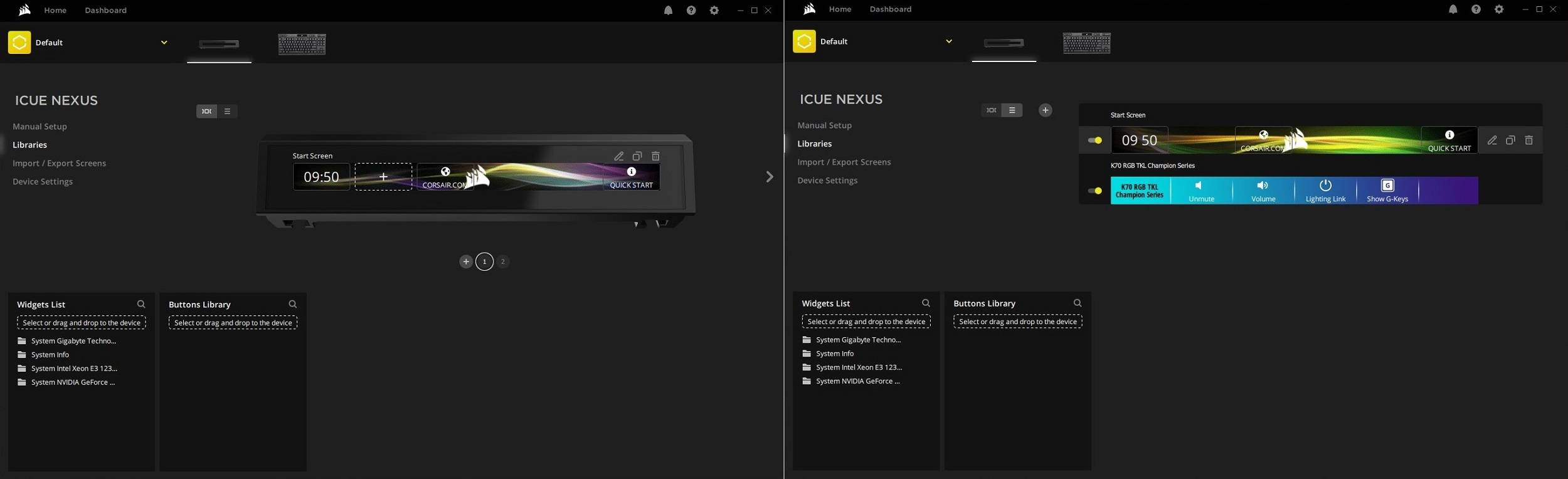1568x479 pixels.
Task: Open Default profile dropdown in right window
Action: (948, 41)
